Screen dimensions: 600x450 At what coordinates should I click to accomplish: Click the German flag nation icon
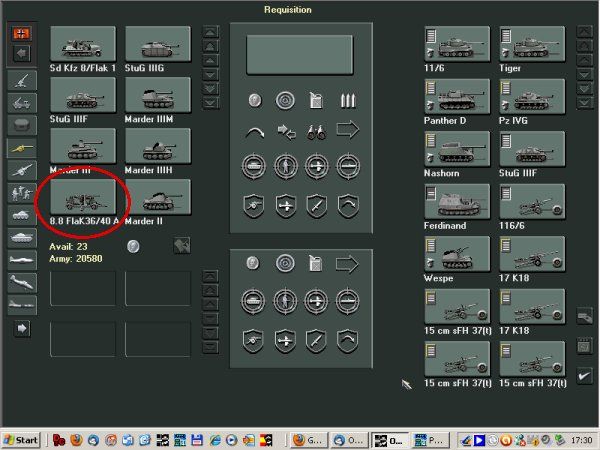point(21,33)
